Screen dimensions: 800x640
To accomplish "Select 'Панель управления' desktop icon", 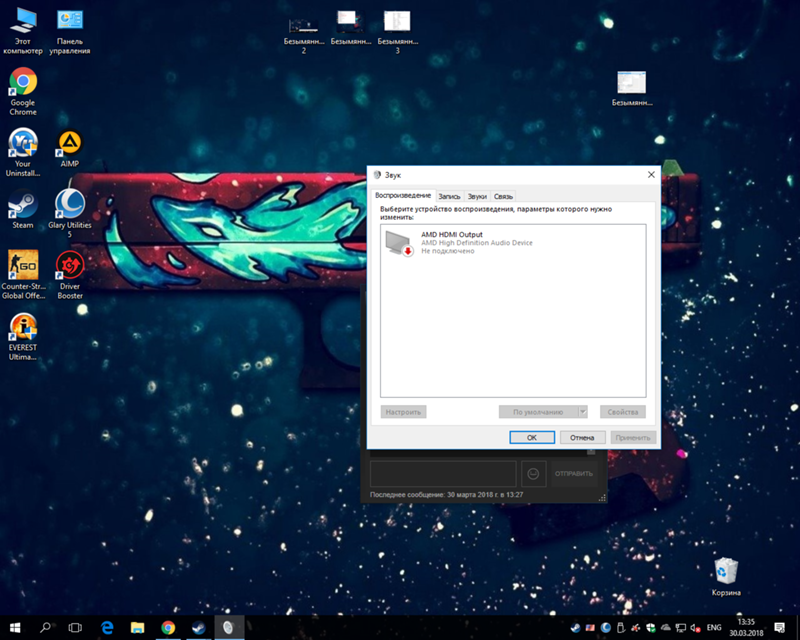I will (x=70, y=32).
